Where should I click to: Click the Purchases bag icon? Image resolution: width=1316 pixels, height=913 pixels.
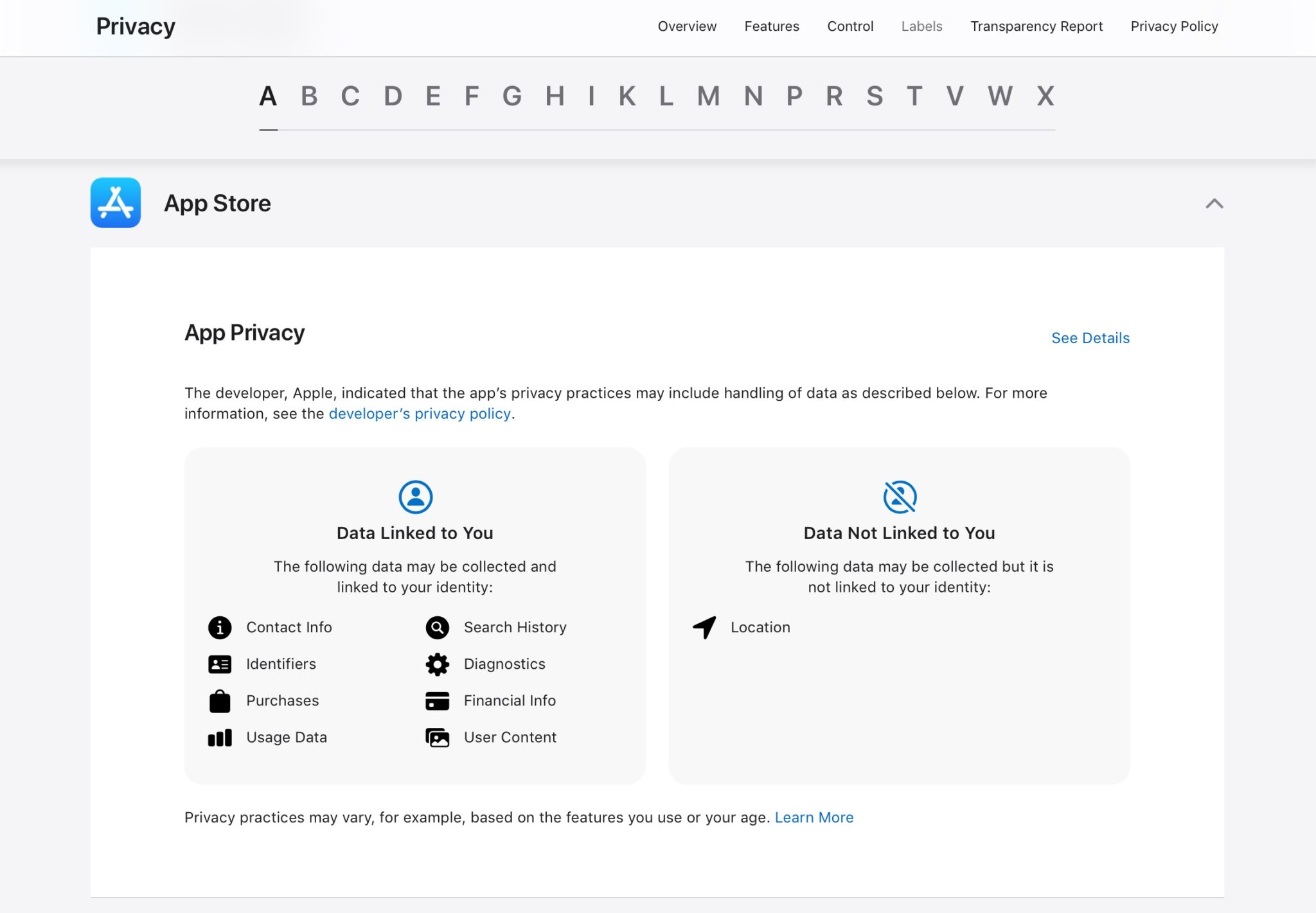[220, 700]
